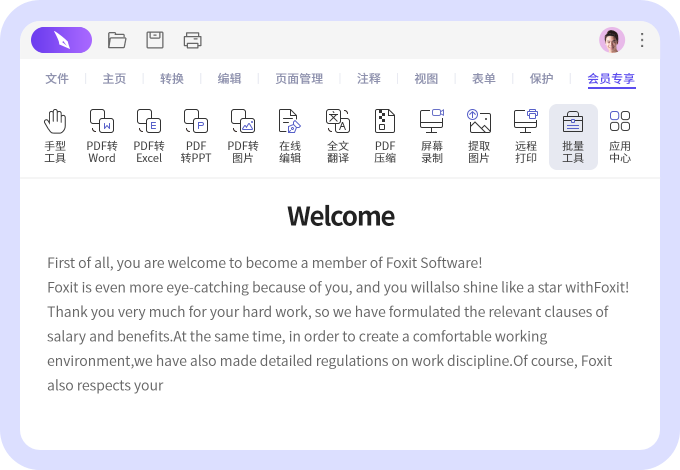Click the purple Foxit pen logo button
Screen dimensions: 680x470
pos(61,40)
